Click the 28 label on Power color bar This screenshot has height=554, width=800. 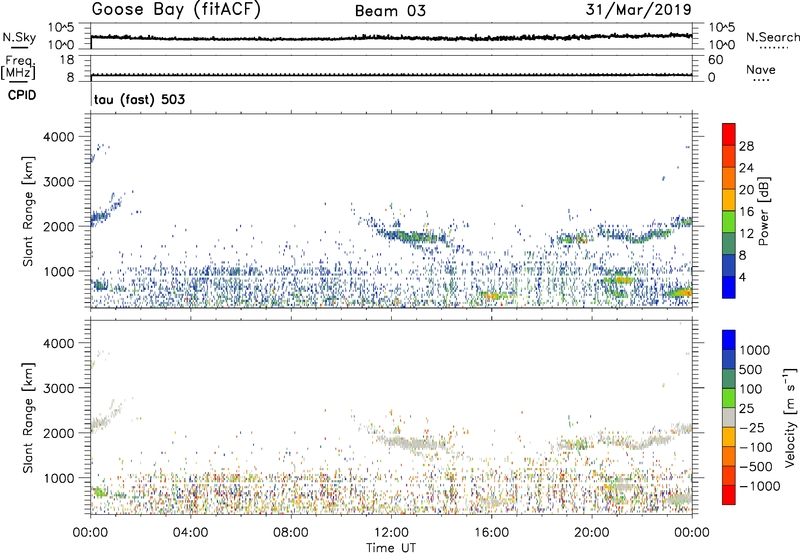(746, 146)
